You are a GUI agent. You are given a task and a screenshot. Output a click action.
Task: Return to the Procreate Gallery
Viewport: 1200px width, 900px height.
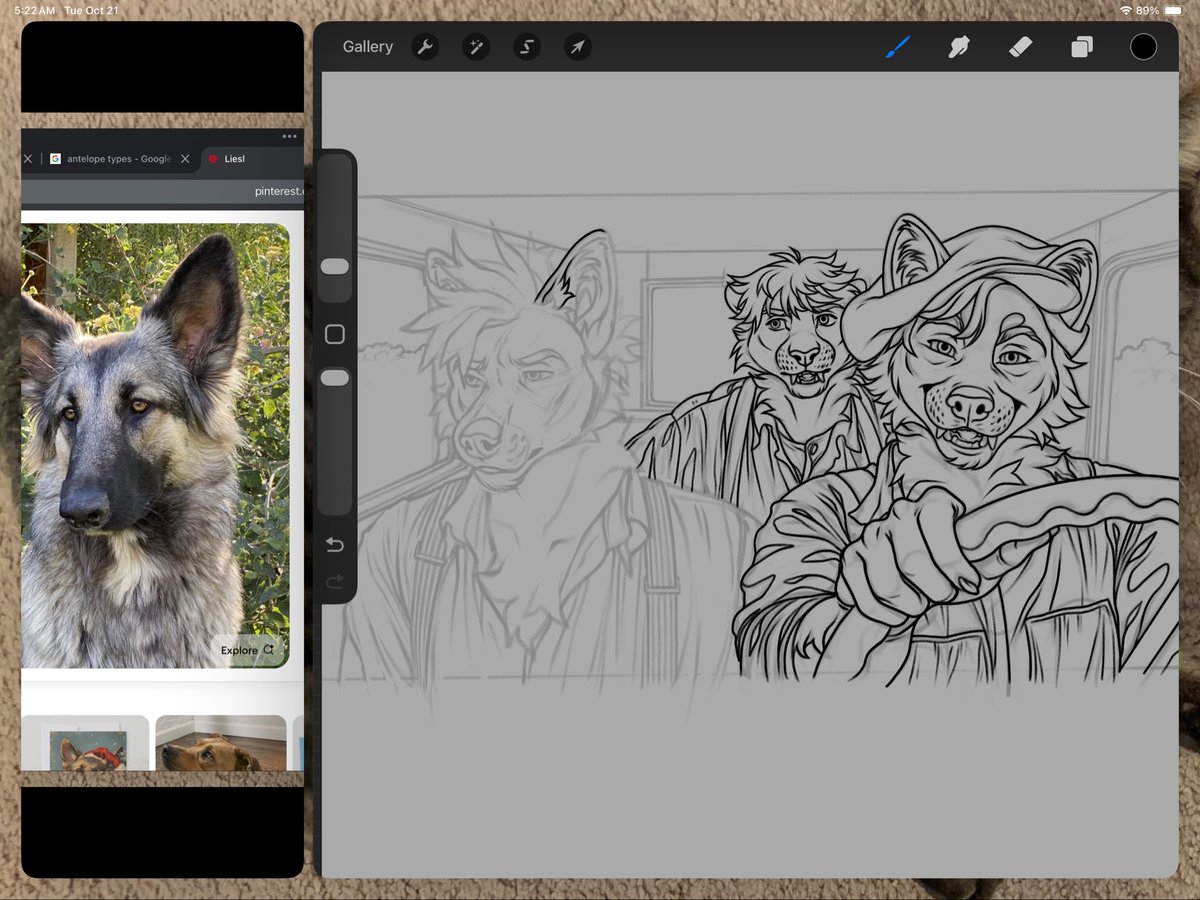pos(367,47)
